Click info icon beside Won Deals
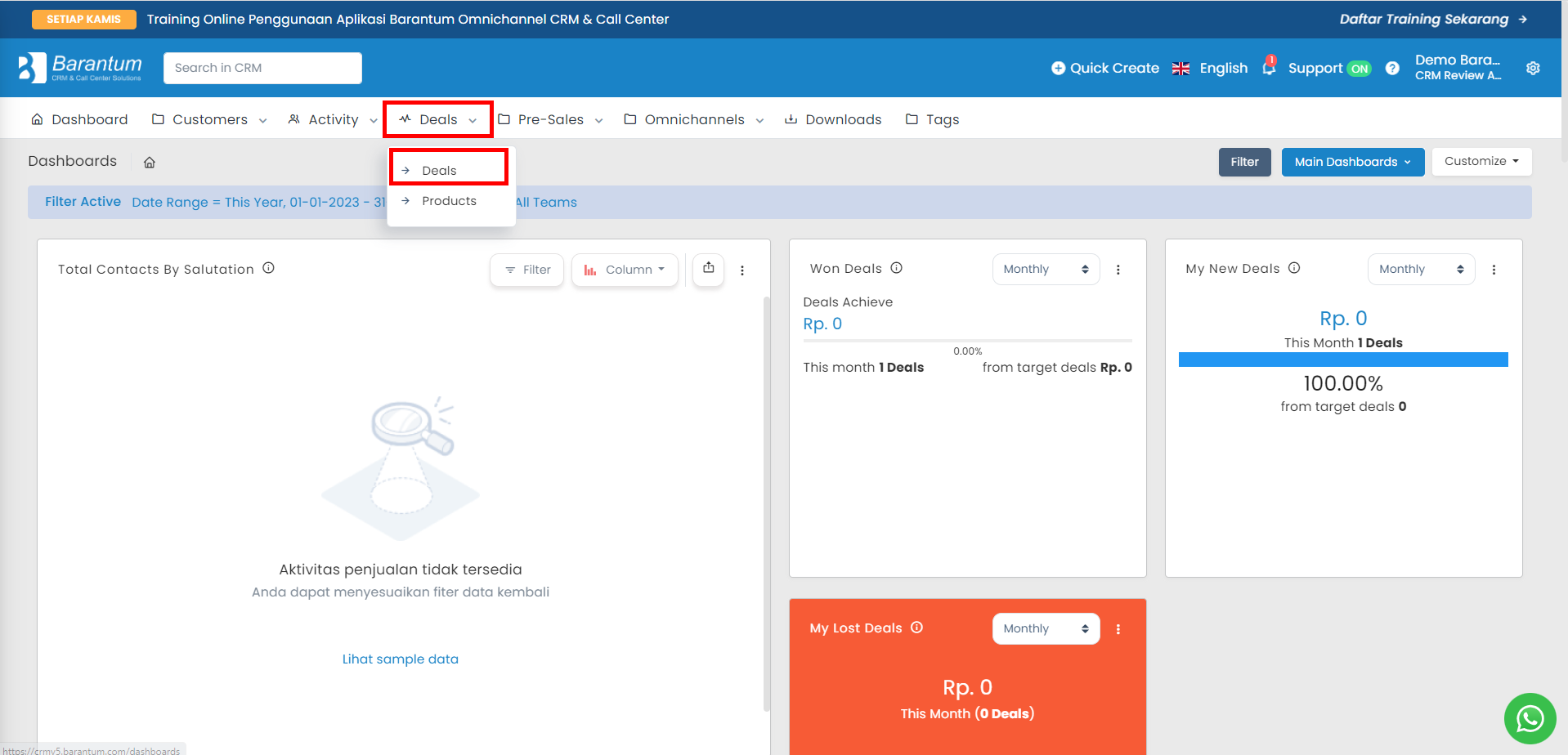Viewport: 1568px width, 755px height. coord(896,268)
